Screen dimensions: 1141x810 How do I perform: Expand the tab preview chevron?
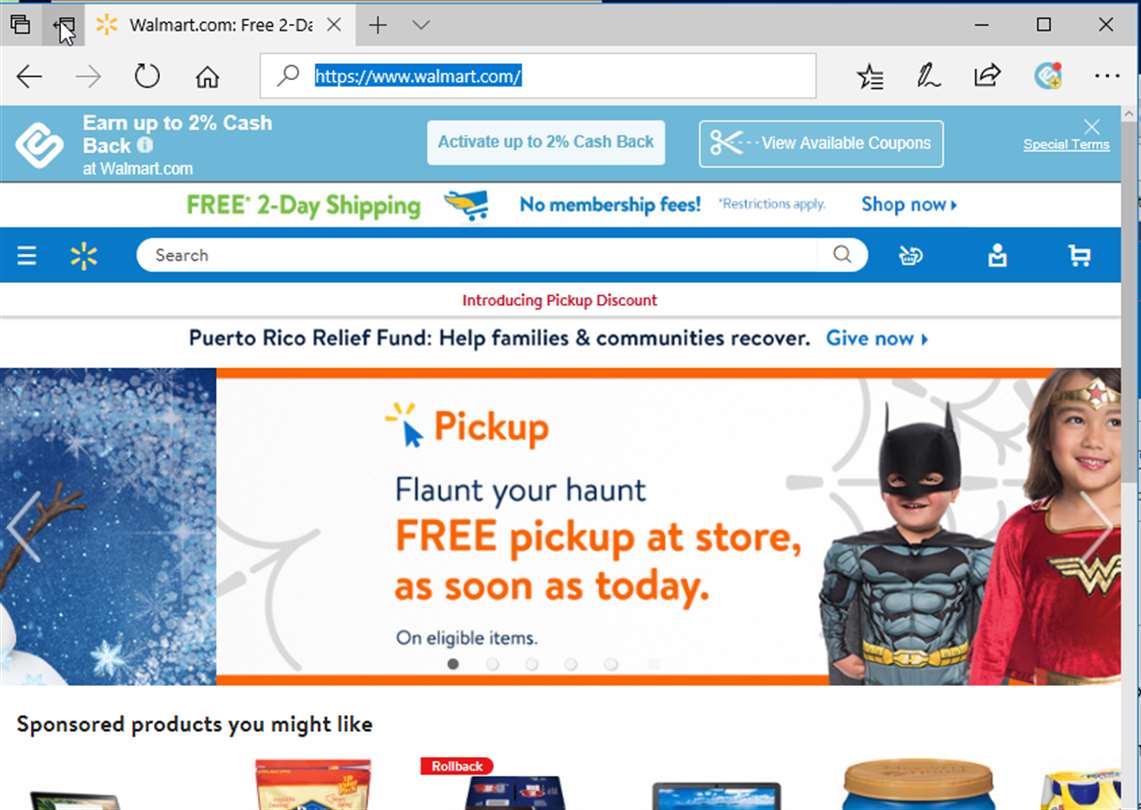(421, 25)
